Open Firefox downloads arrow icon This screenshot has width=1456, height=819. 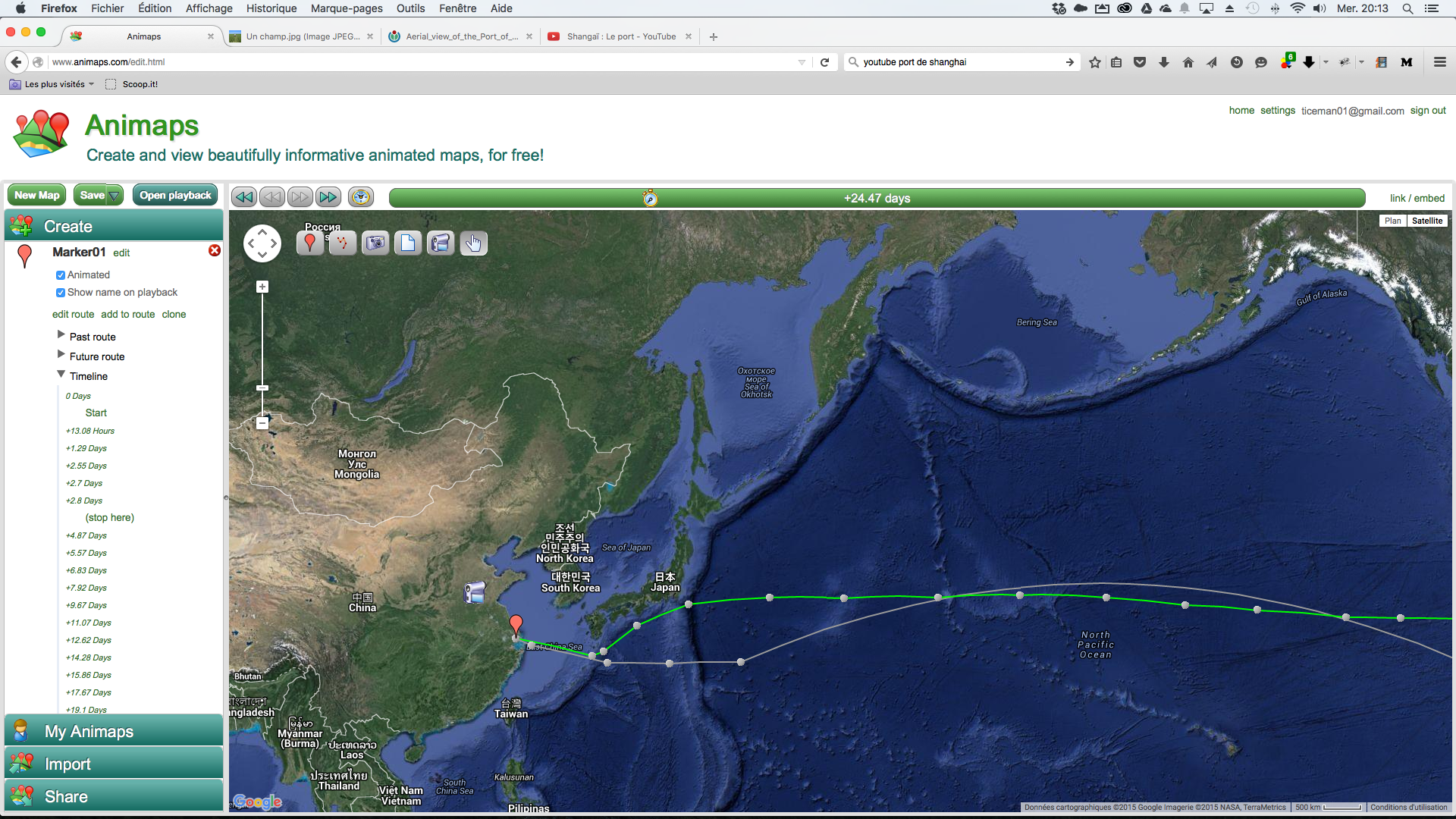pyautogui.click(x=1163, y=62)
